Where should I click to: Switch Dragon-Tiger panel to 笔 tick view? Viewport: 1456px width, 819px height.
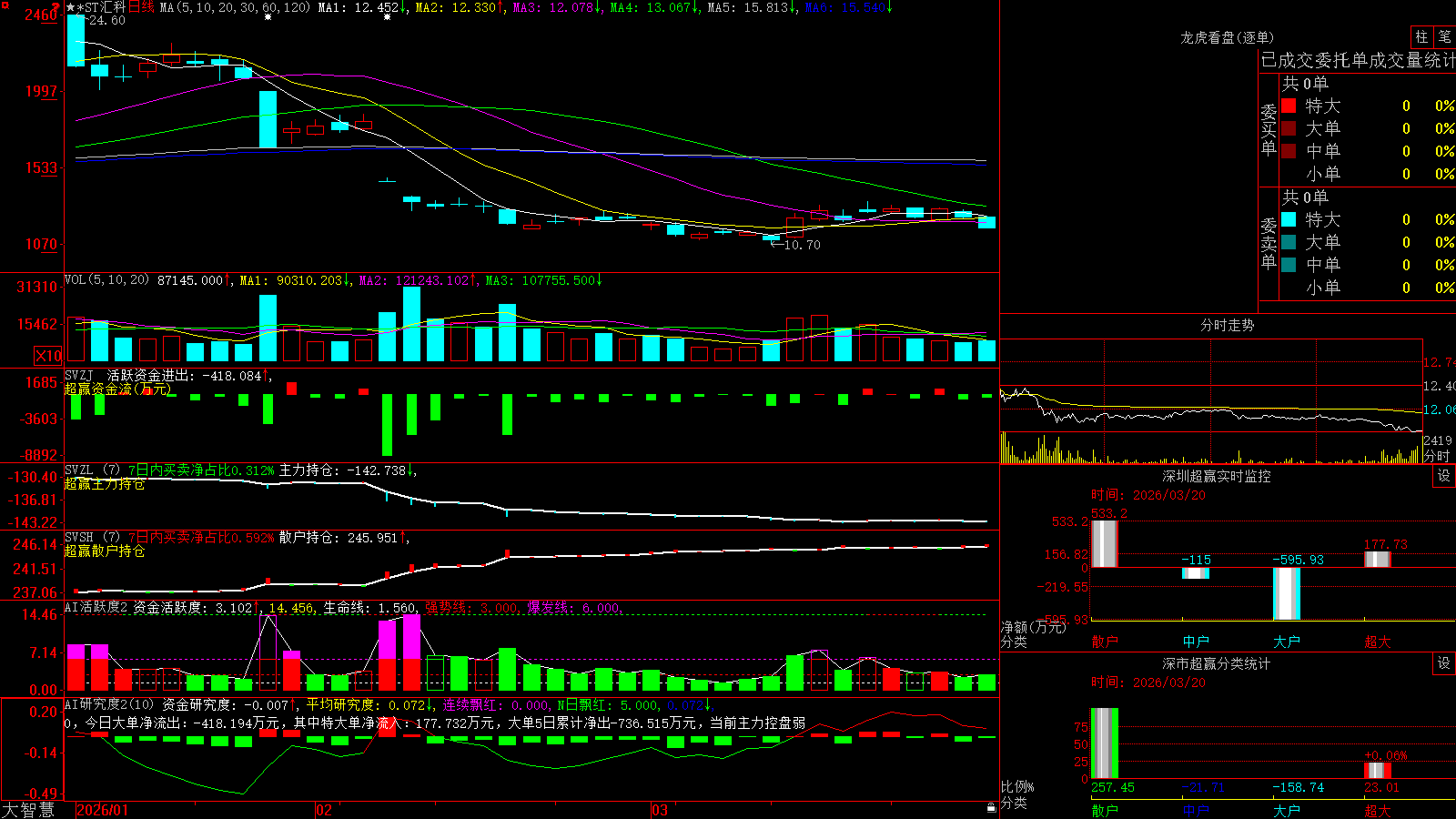point(1445,36)
